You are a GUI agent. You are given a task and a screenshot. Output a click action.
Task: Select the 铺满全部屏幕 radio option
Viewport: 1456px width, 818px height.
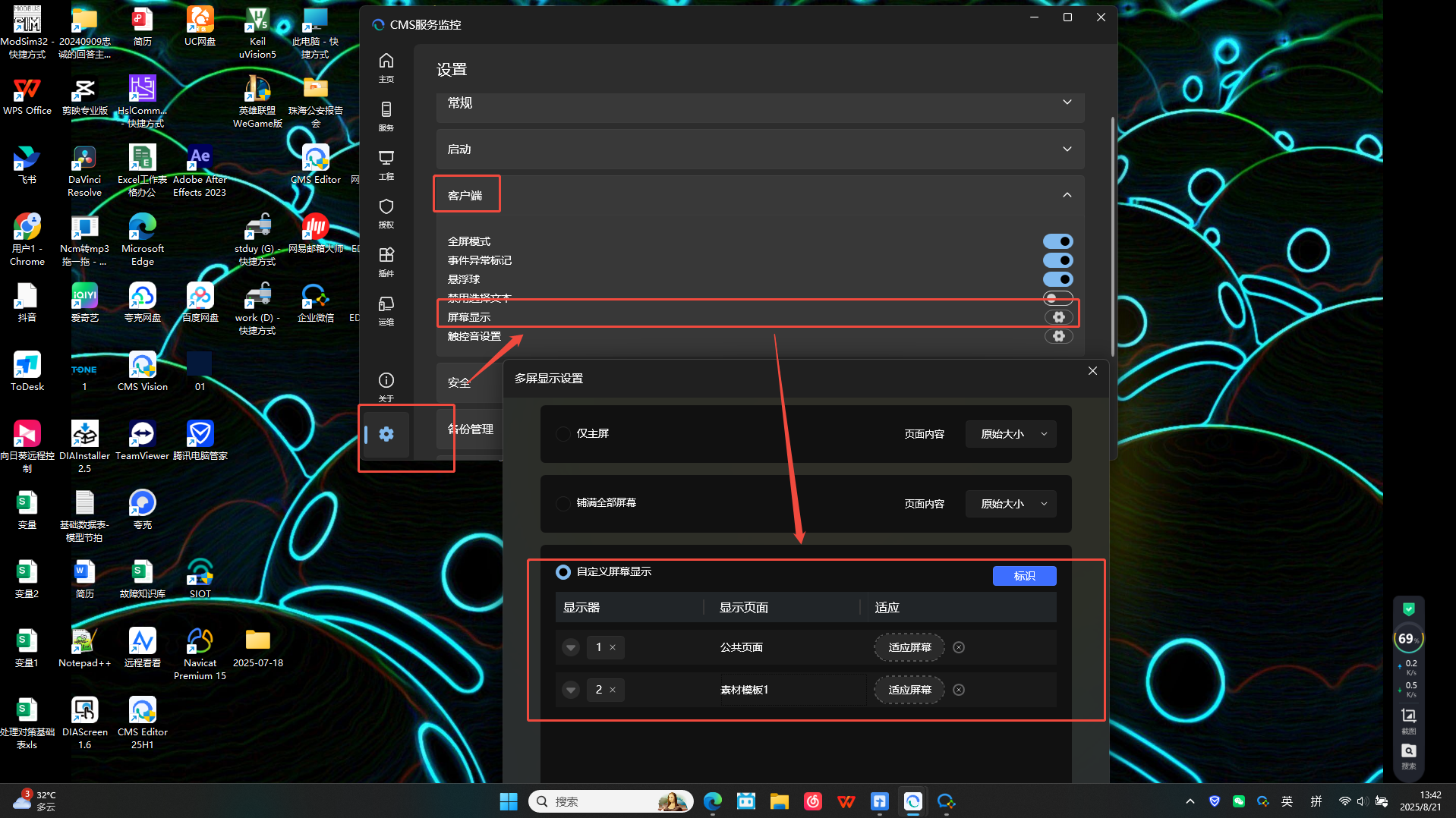[563, 503]
